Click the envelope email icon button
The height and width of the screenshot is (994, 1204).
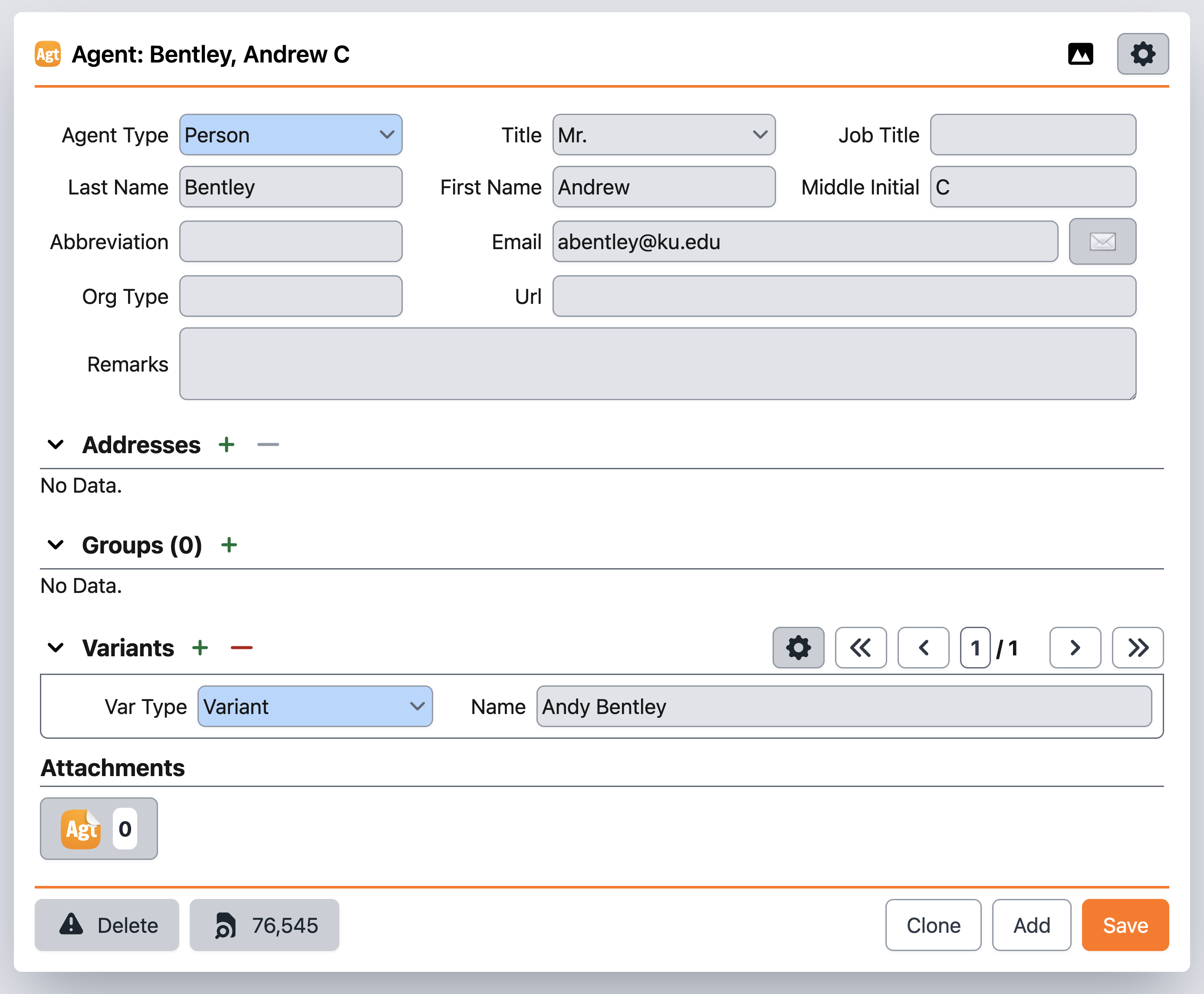[1102, 242]
